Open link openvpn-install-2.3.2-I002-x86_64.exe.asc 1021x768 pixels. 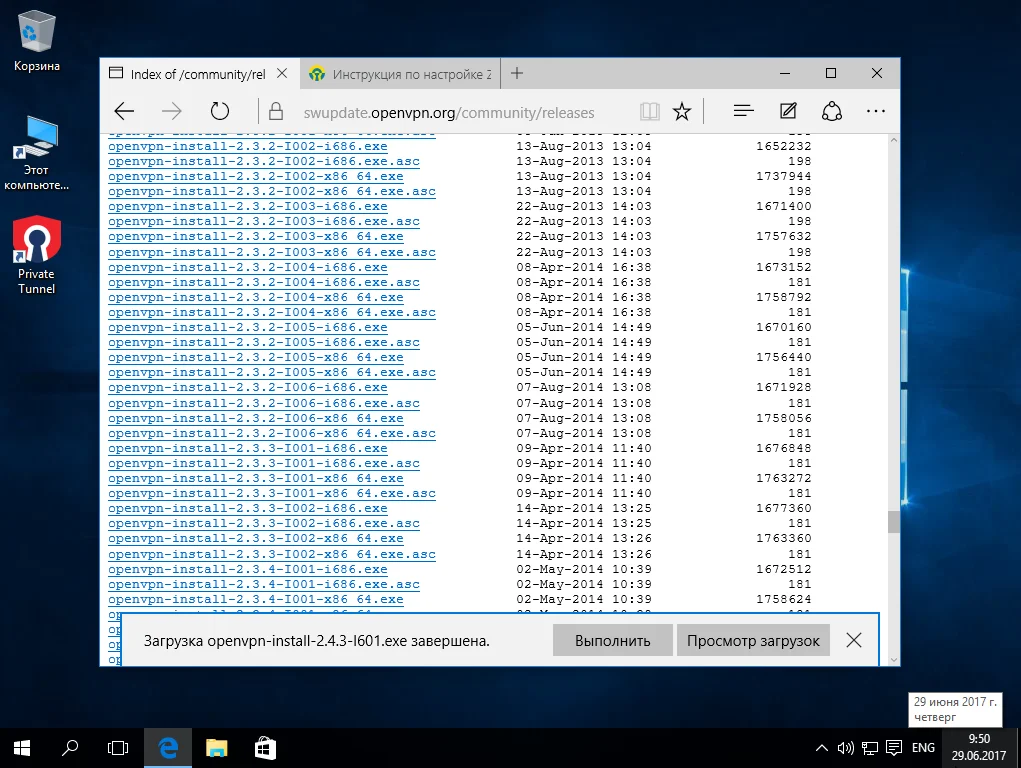pos(272,192)
